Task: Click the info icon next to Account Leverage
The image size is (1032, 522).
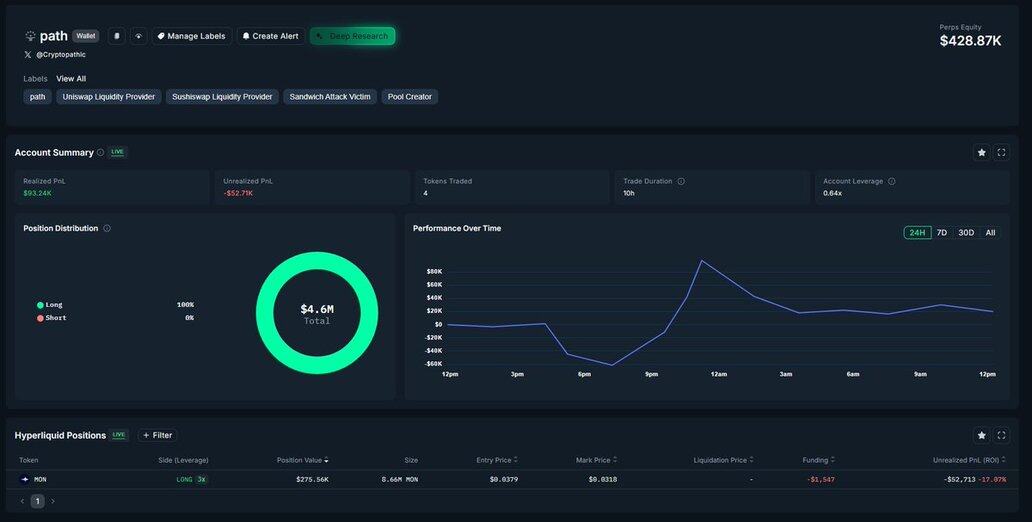Action: (891, 181)
